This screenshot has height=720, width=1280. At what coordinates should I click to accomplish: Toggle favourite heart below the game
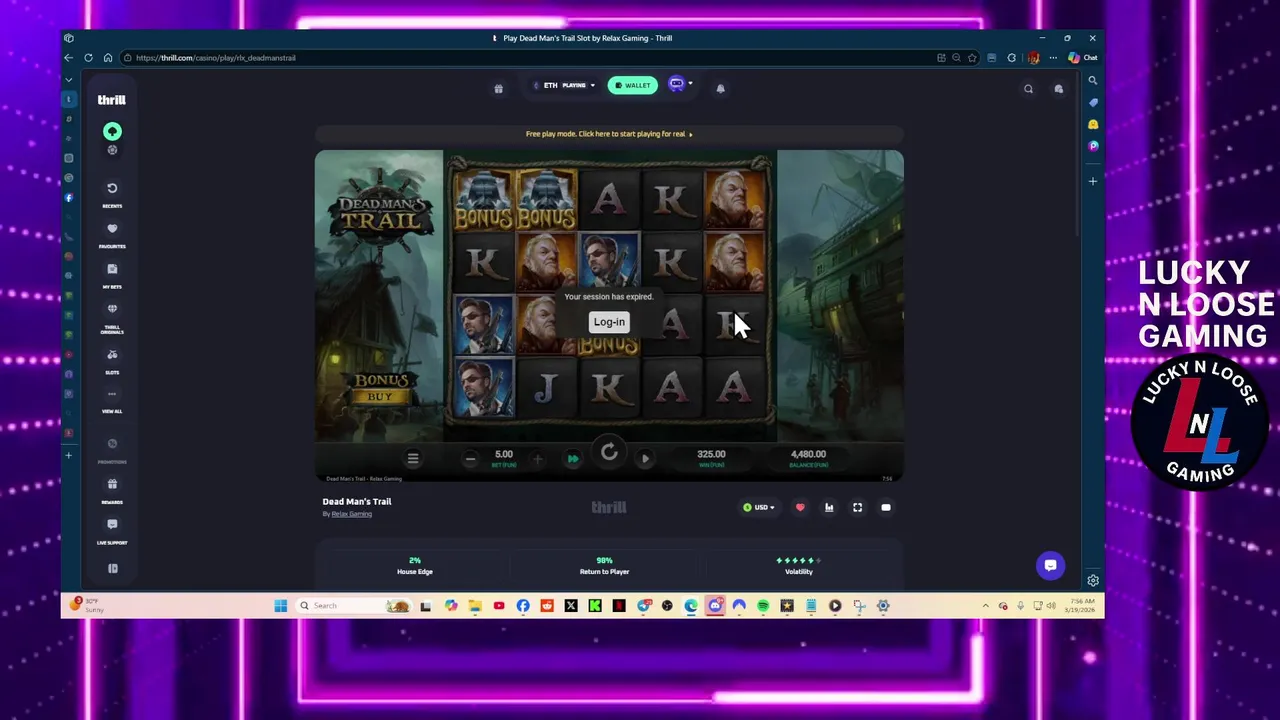click(800, 508)
